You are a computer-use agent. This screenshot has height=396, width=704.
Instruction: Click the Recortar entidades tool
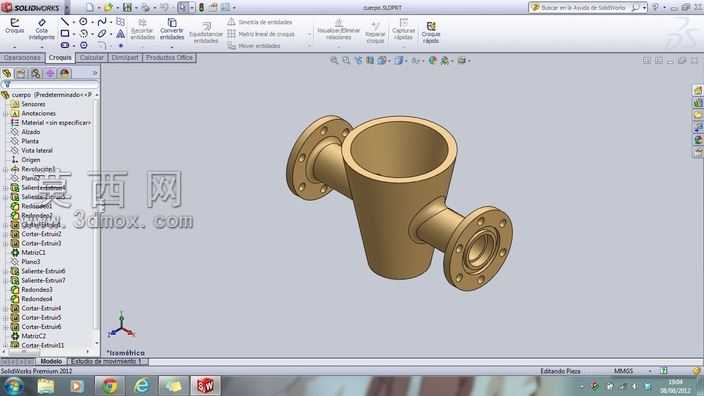click(x=142, y=29)
